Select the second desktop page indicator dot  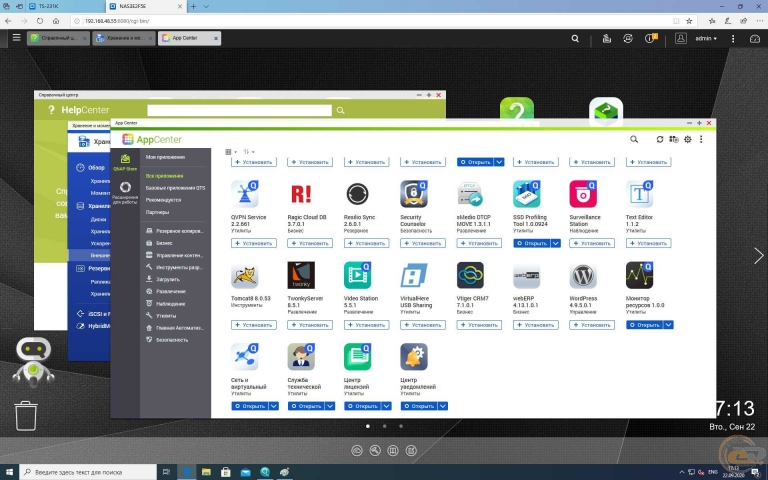pos(384,426)
